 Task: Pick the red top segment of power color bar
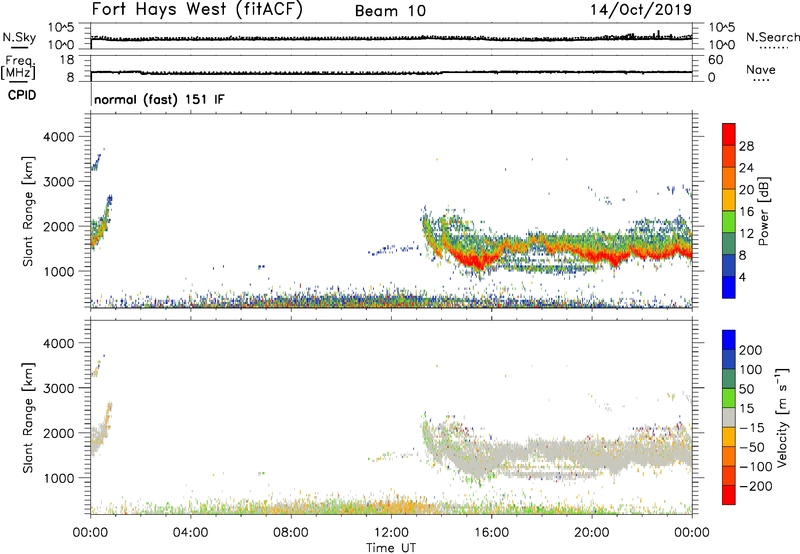coord(729,134)
